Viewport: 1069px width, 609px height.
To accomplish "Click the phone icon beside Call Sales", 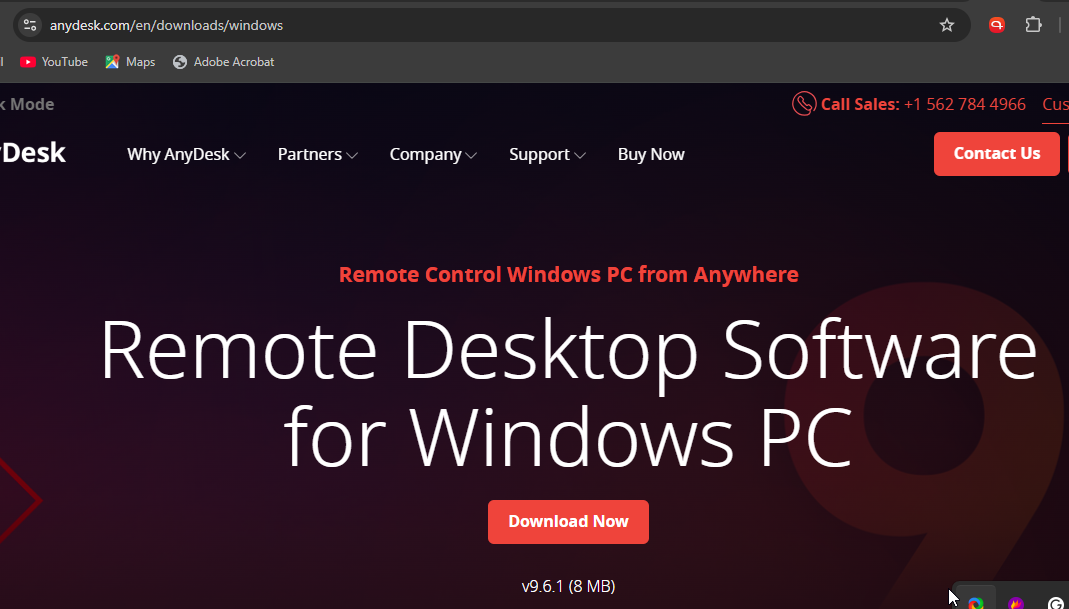I will [x=804, y=104].
